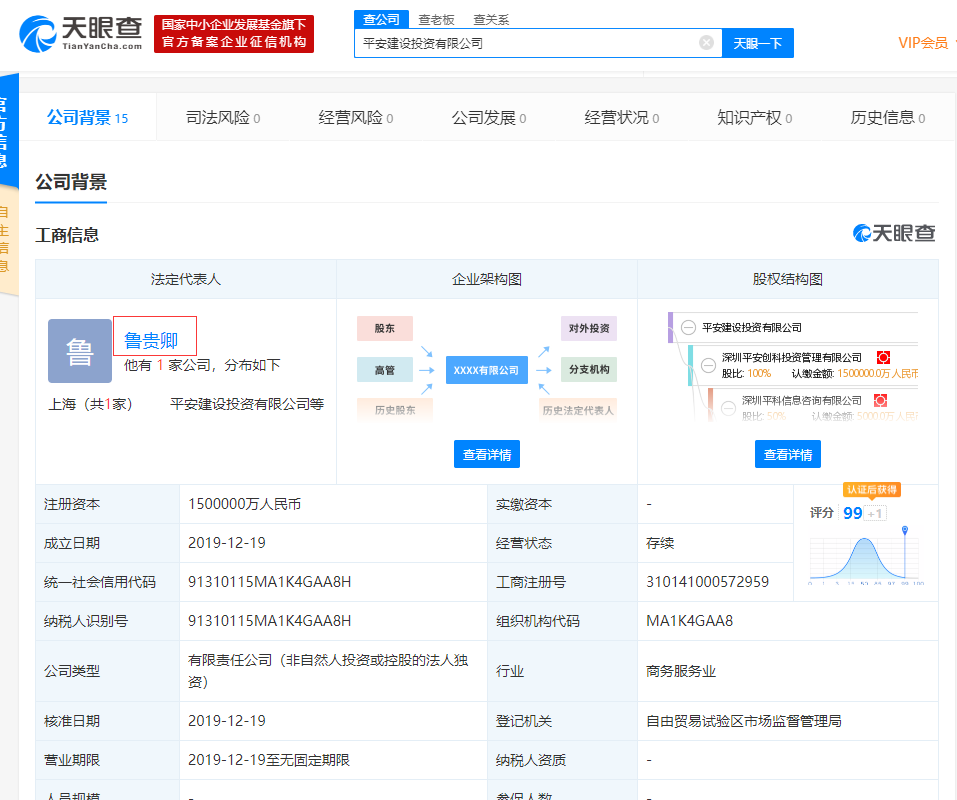Click 登记机关 value 自由贸易试验区市场监督管理局
957x800 pixels.
tap(744, 721)
